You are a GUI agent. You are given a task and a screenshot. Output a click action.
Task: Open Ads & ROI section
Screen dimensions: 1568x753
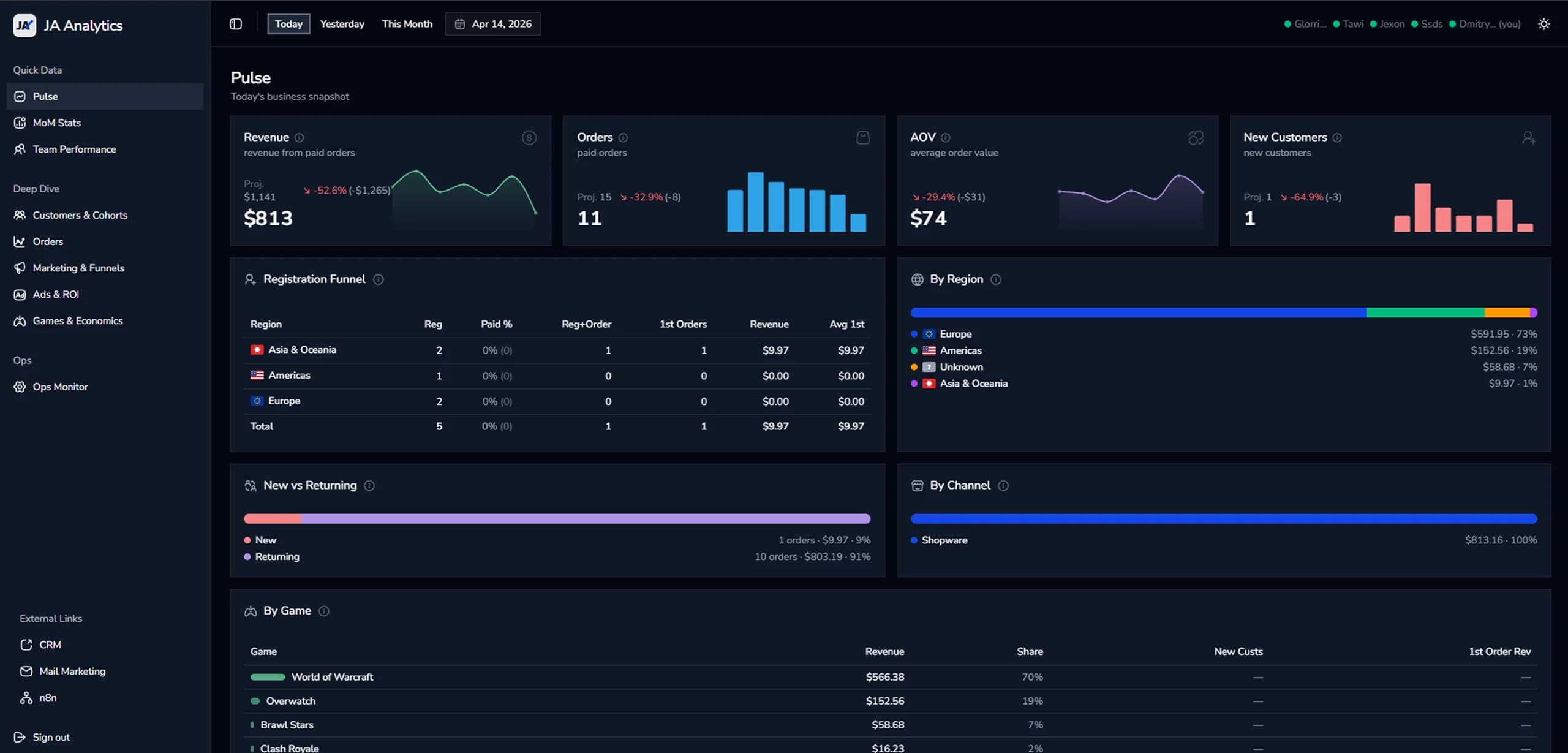click(56, 294)
